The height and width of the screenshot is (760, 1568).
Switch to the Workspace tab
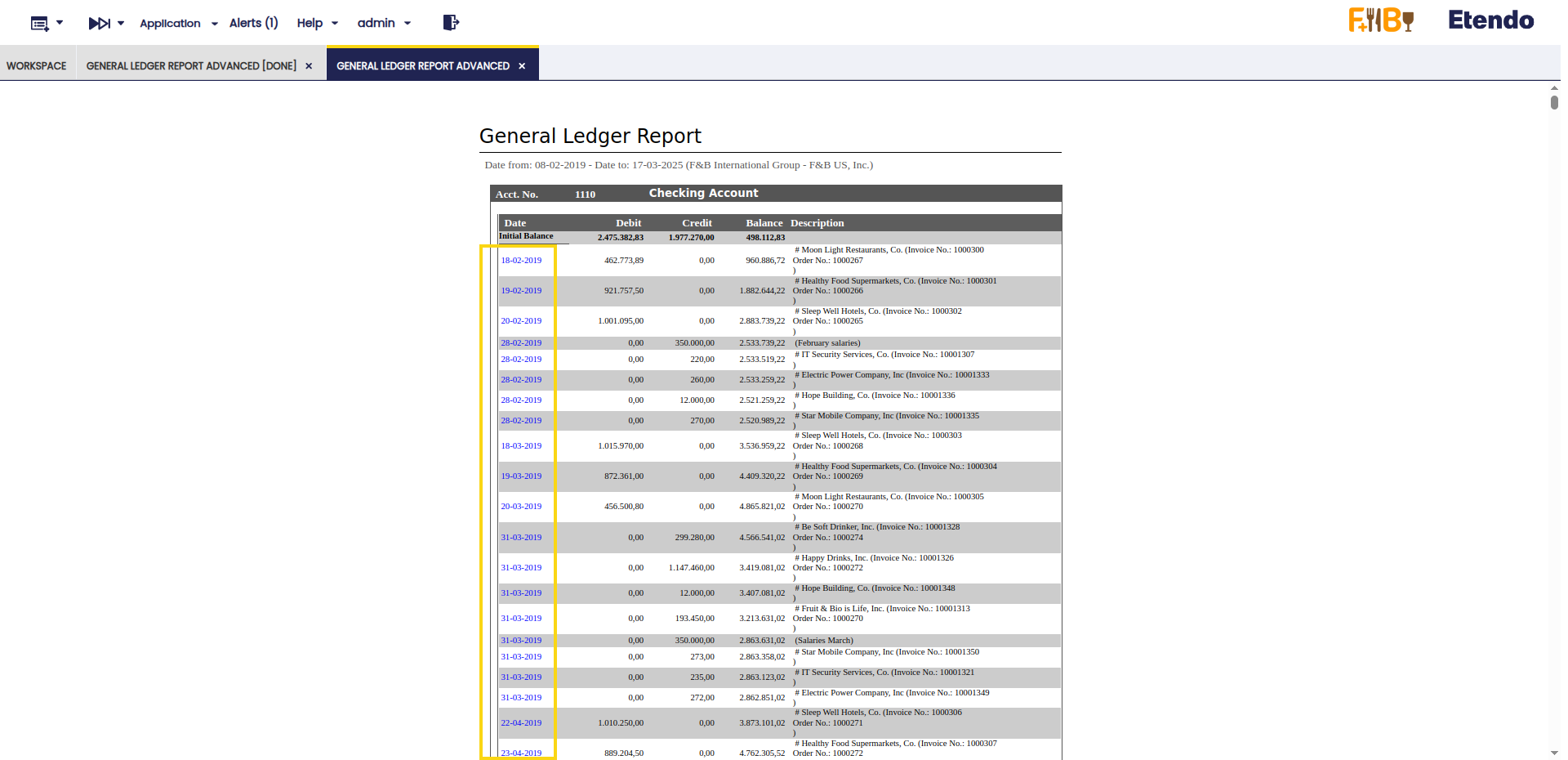pos(37,66)
